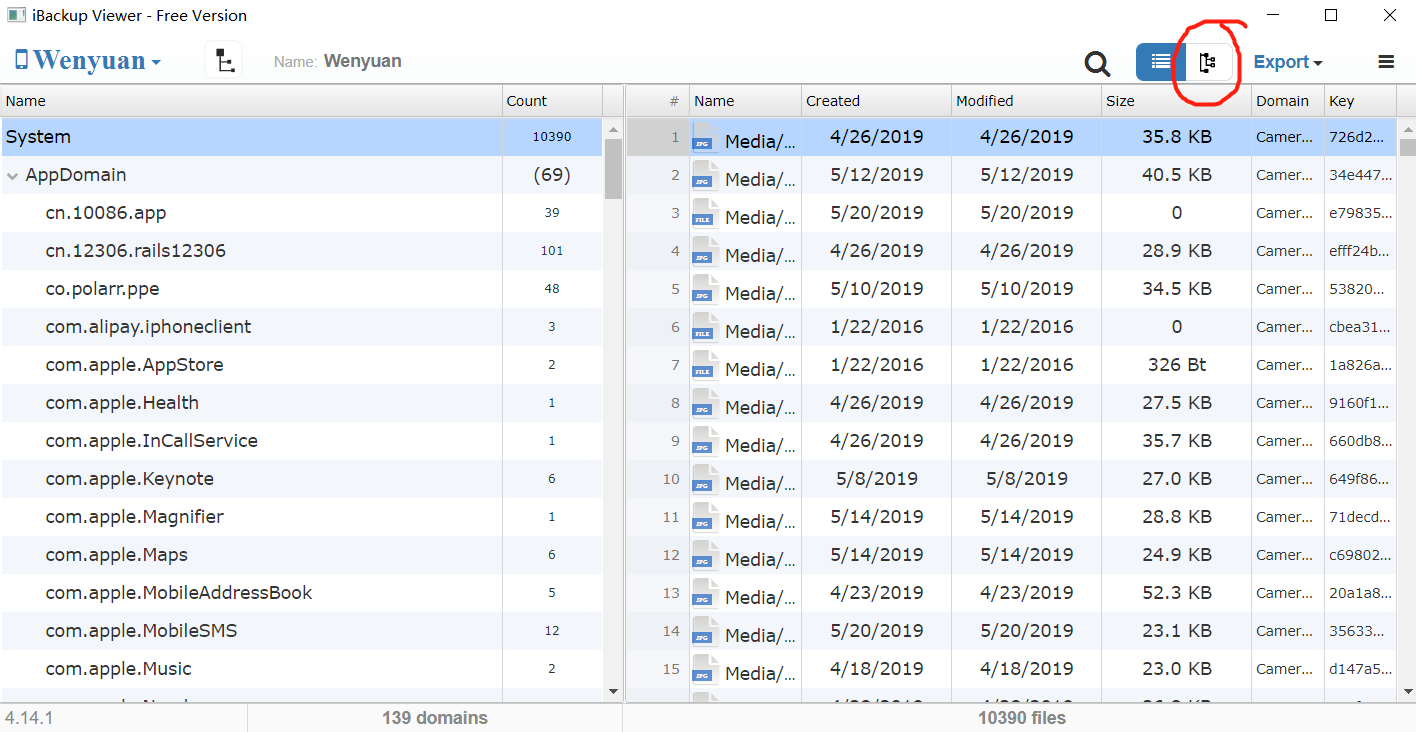Select cn.12306.rails12306 domain
Screen dimensions: 1416x732
pos(301,251)
